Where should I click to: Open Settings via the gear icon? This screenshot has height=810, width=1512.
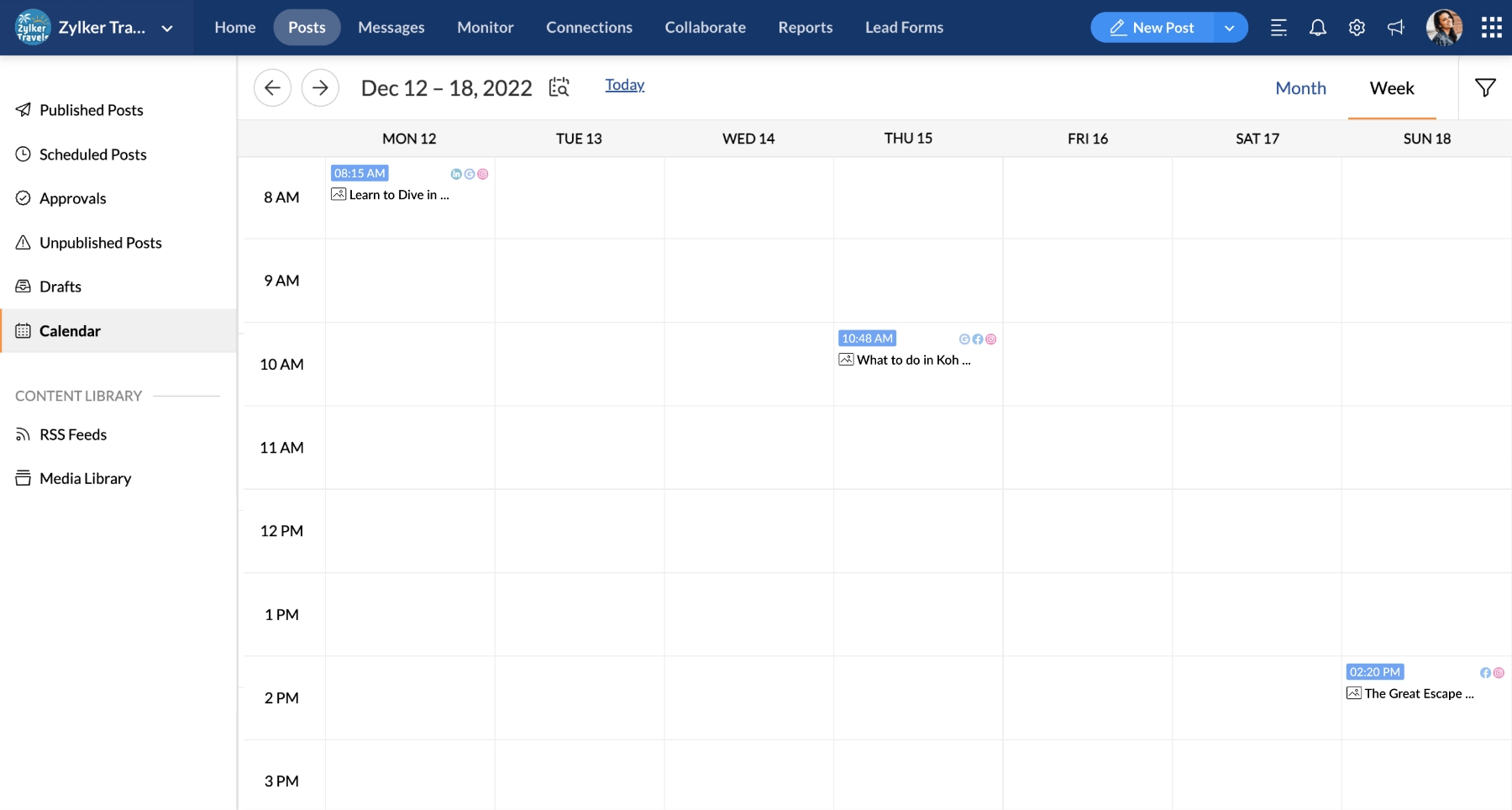pos(1357,27)
